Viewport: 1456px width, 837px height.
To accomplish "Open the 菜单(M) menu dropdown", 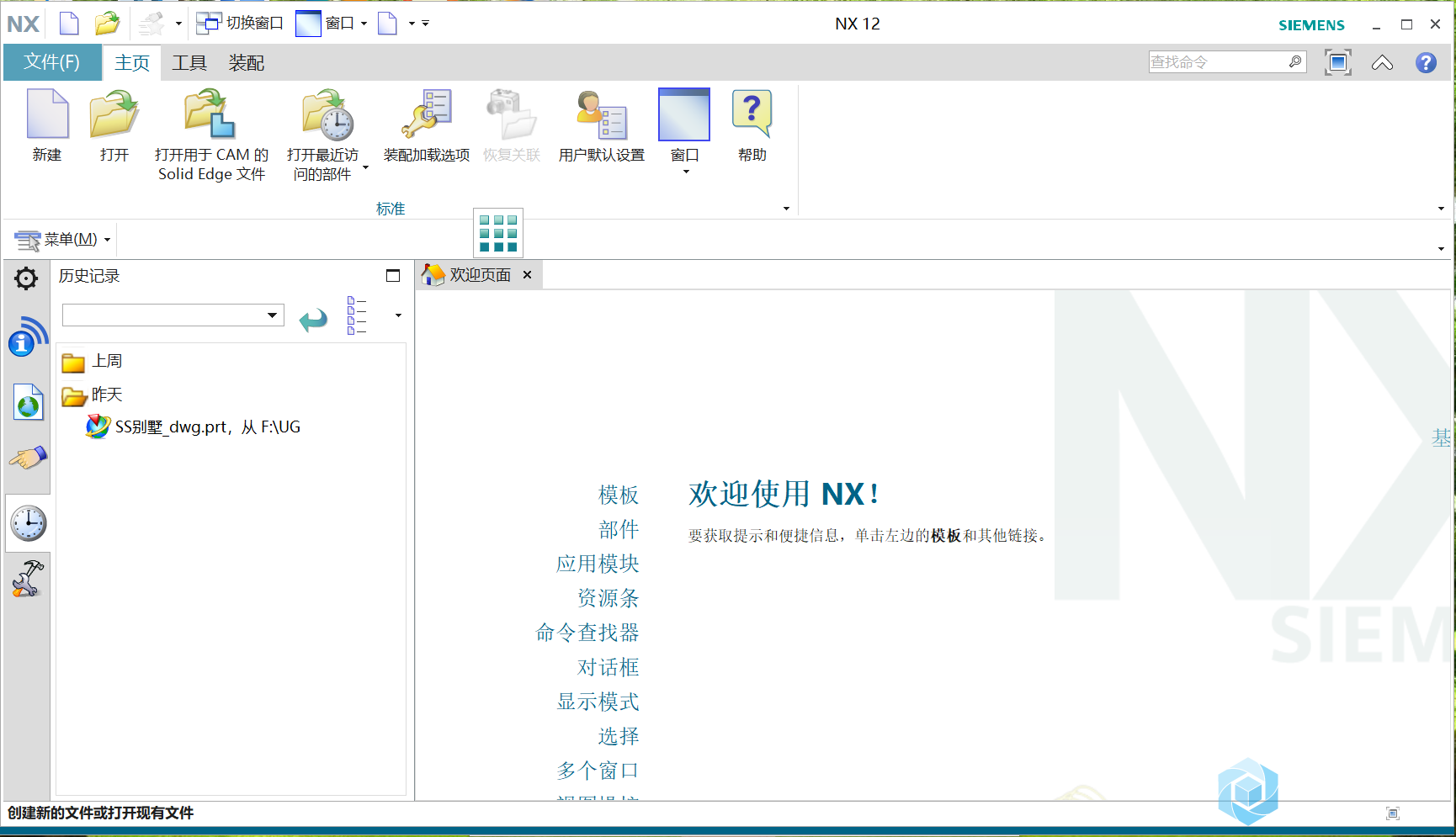I will point(63,240).
